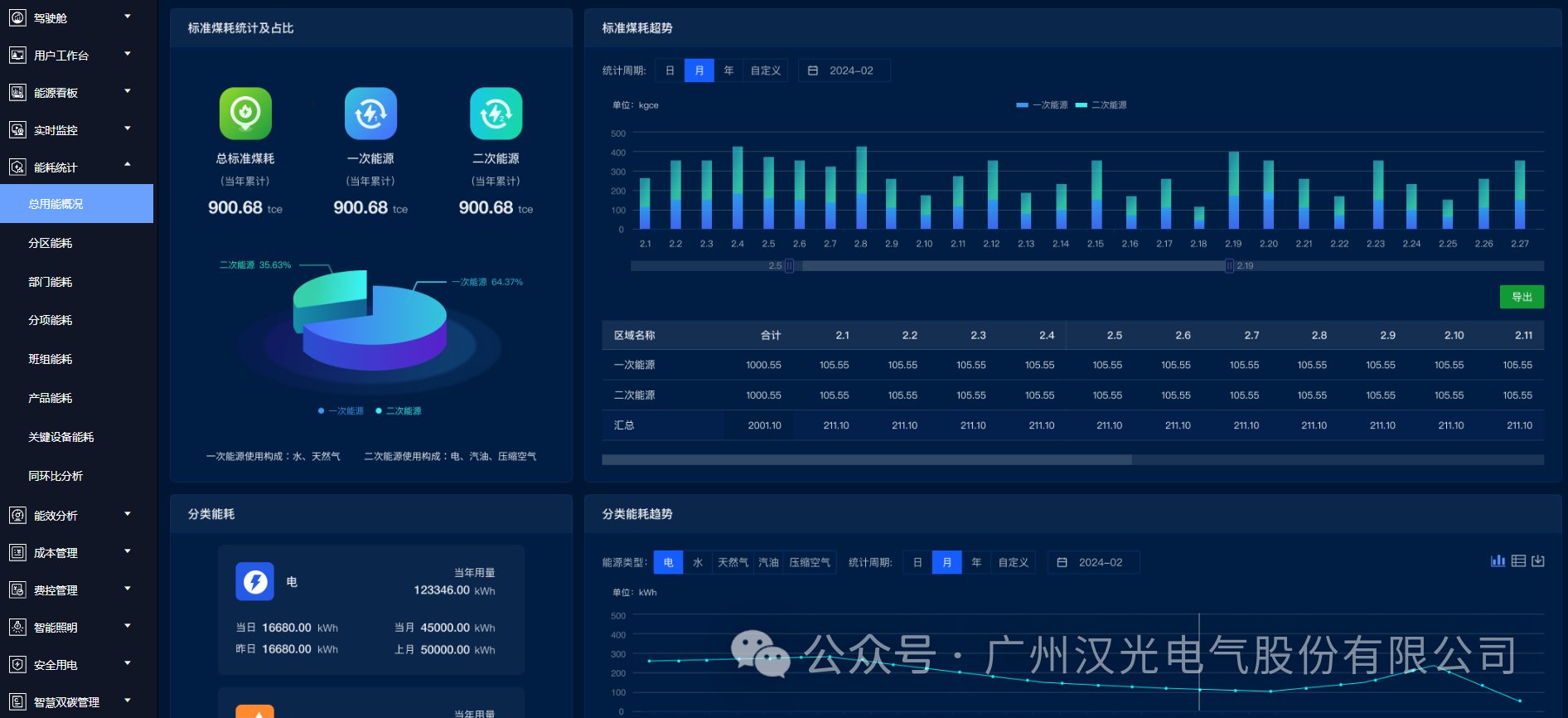Click the left handle of chart zoom slider
Screen dimensions: 1568x718
pos(789,266)
